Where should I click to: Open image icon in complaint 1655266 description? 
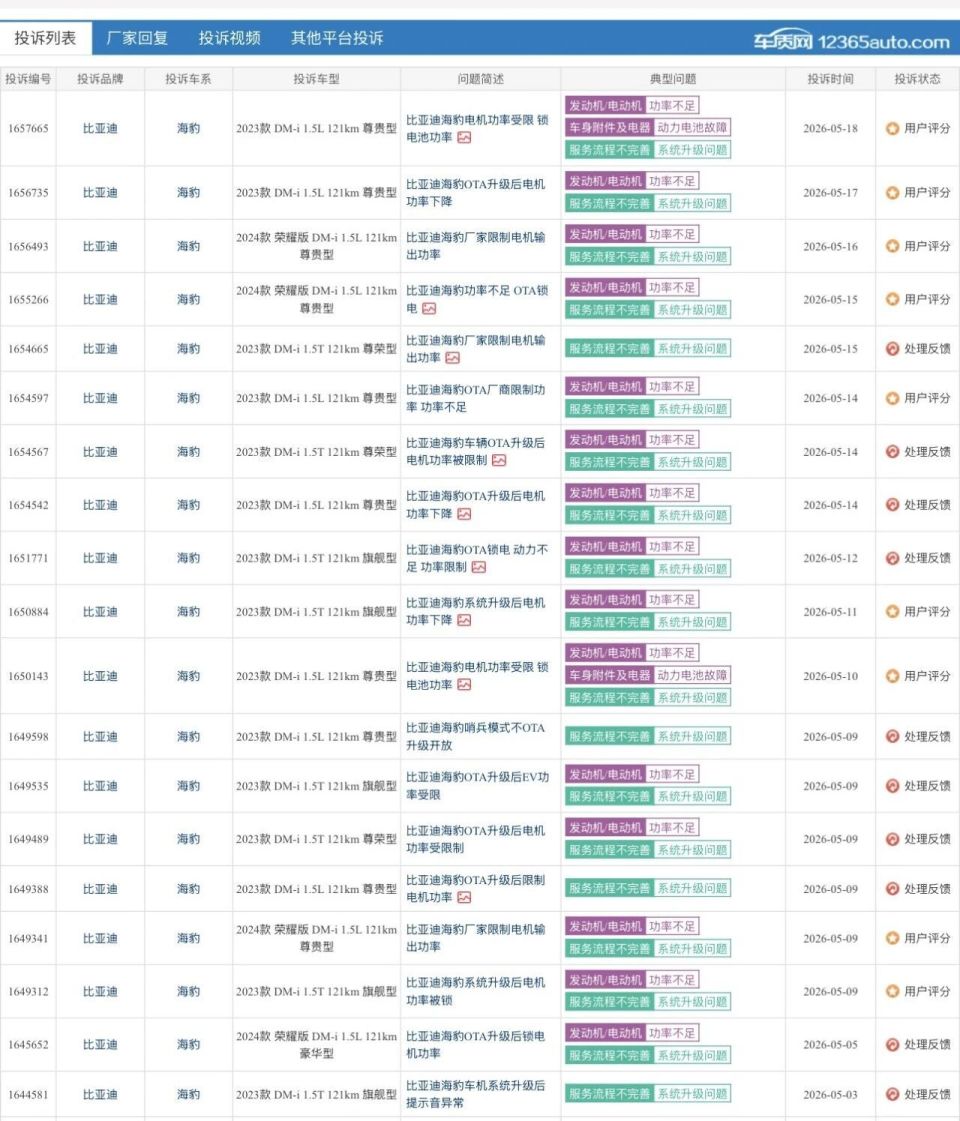429,308
